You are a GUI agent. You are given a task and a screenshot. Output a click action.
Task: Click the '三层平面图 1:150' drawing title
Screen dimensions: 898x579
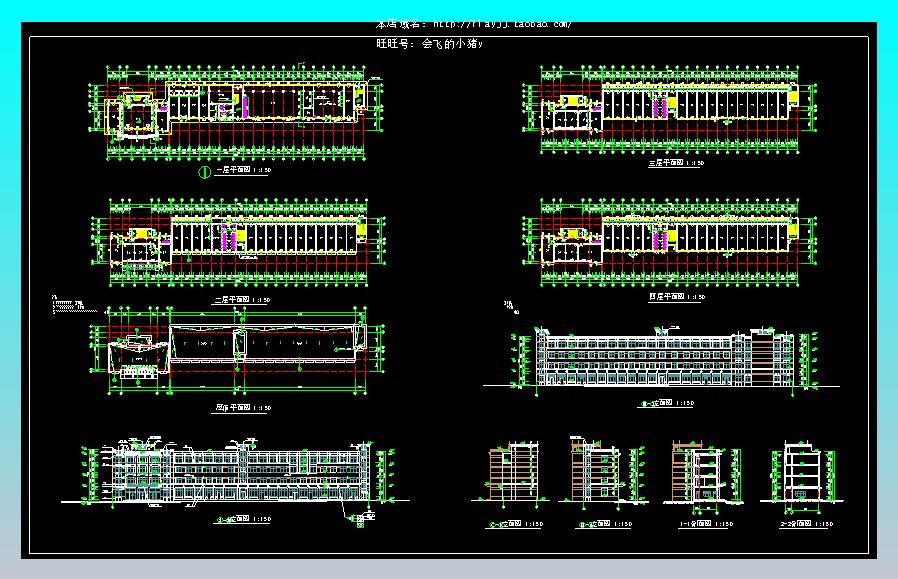point(676,163)
